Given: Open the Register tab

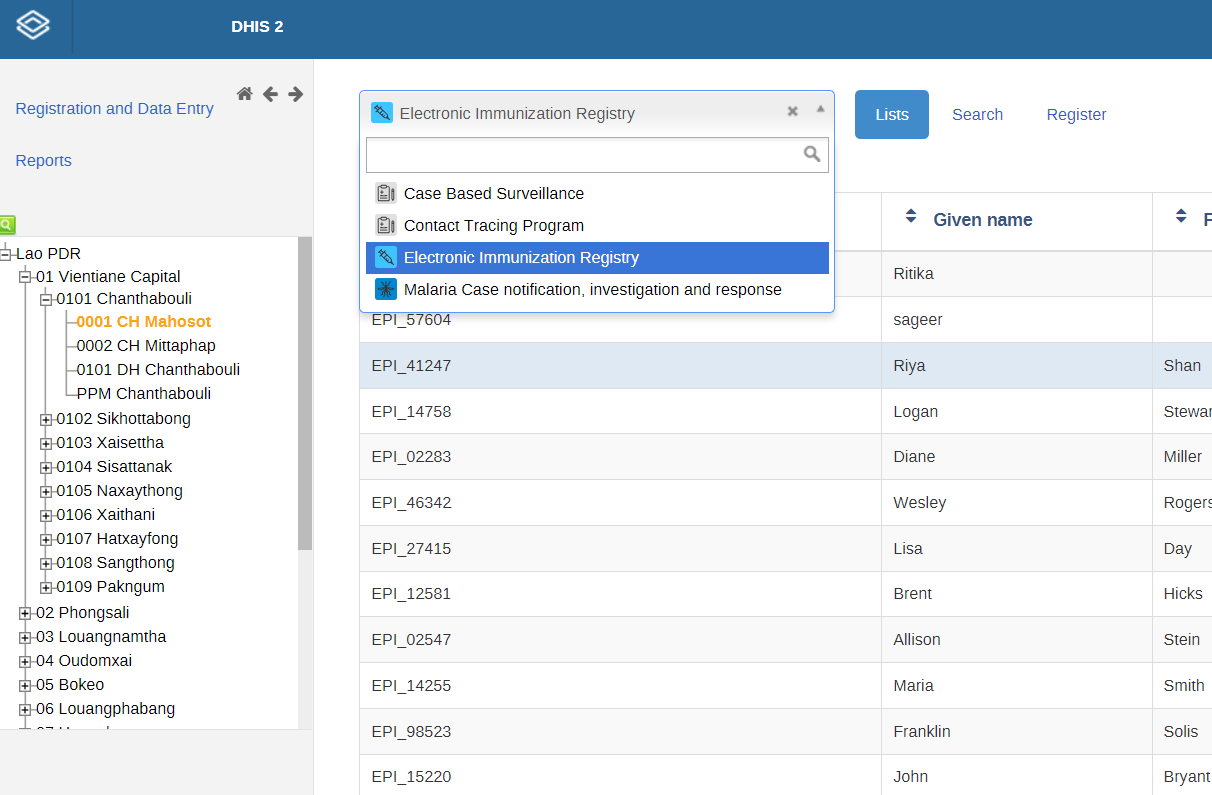Looking at the screenshot, I should tap(1076, 115).
